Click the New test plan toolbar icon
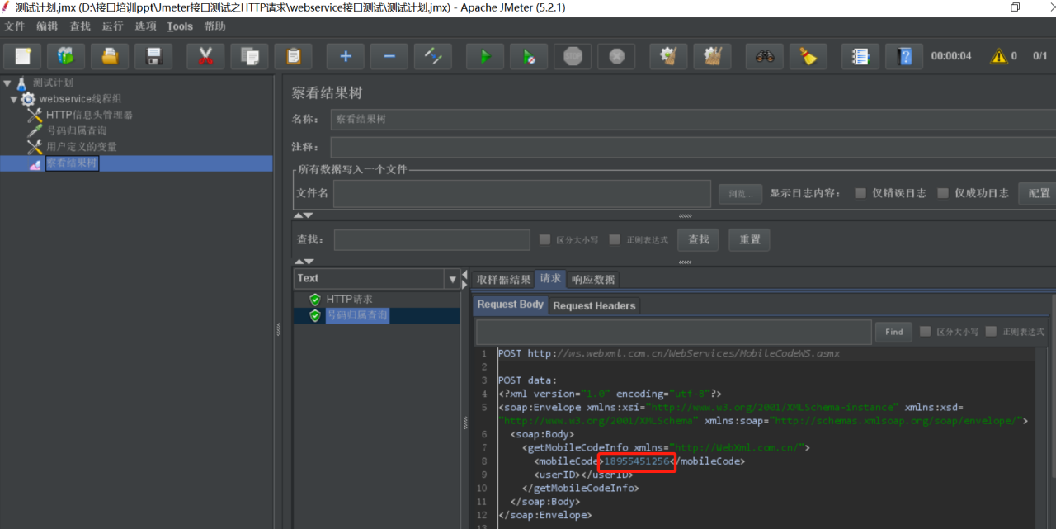 coord(23,56)
